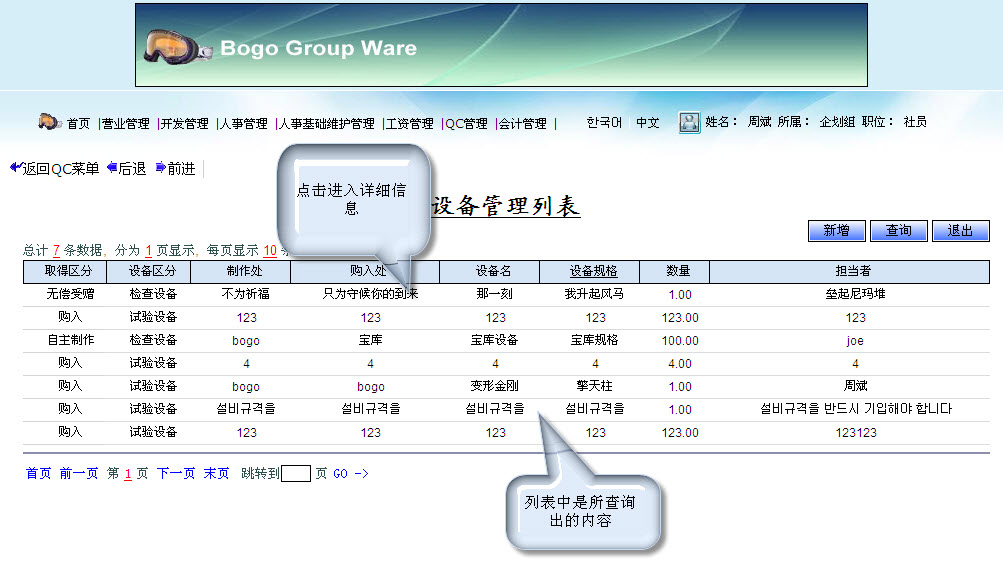Open the 首页 menu item
This screenshot has width=1003, height=570.
tap(78, 123)
